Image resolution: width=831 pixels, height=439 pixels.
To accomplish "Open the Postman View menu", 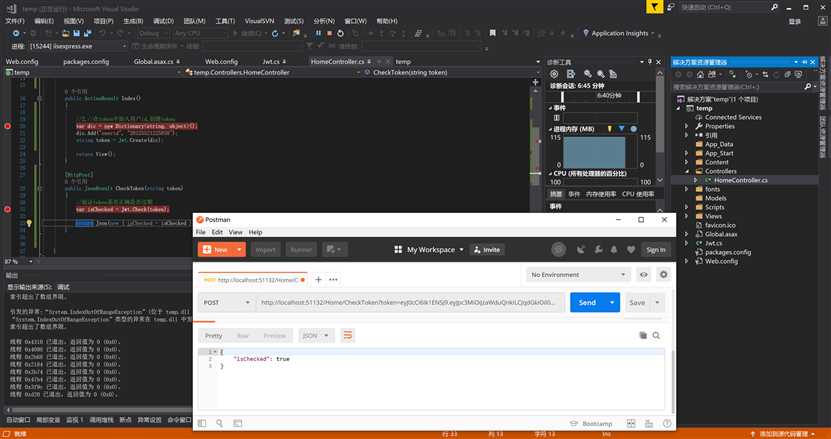I will pos(235,232).
